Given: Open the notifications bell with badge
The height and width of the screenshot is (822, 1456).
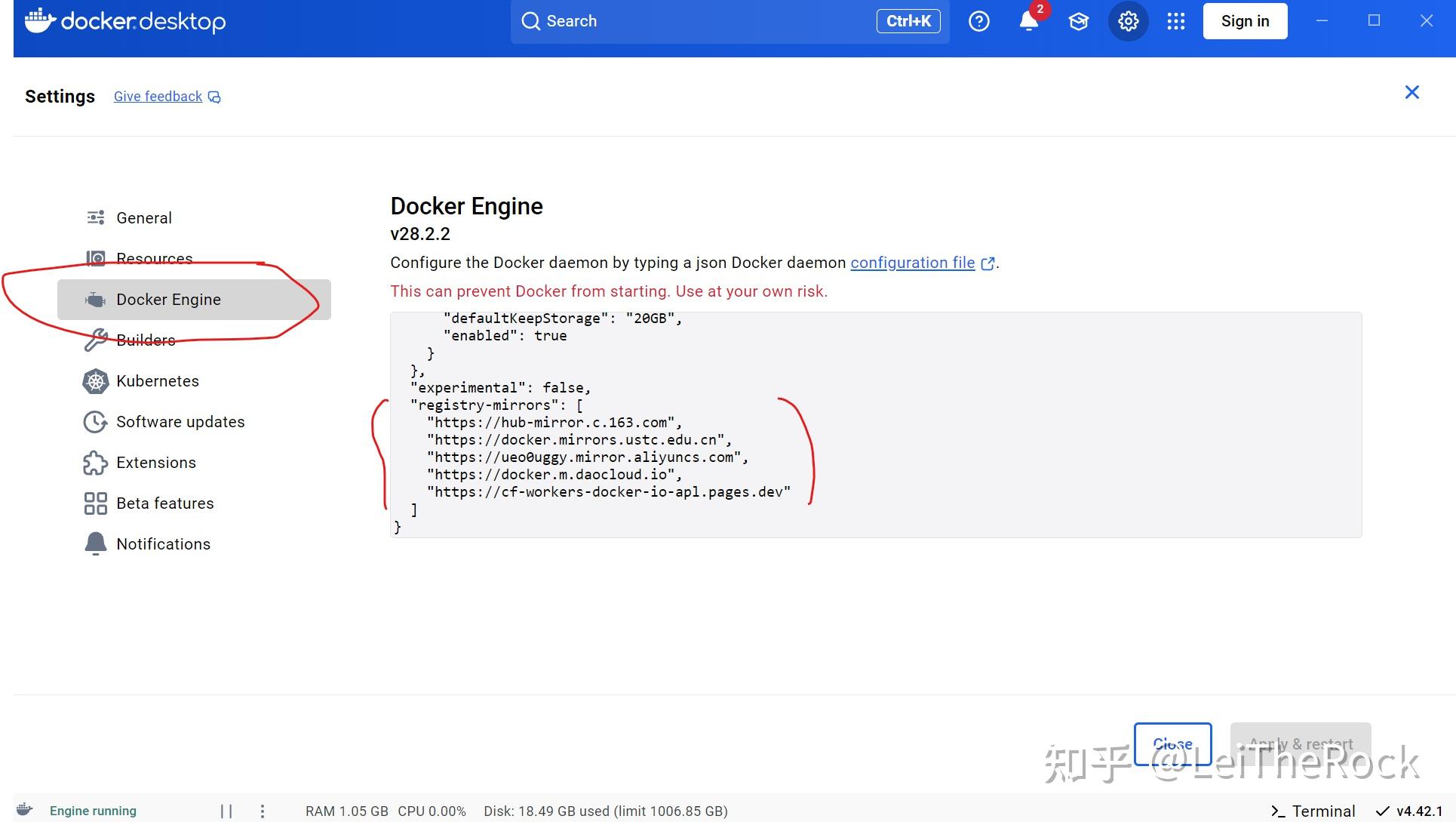Looking at the screenshot, I should (x=1027, y=21).
